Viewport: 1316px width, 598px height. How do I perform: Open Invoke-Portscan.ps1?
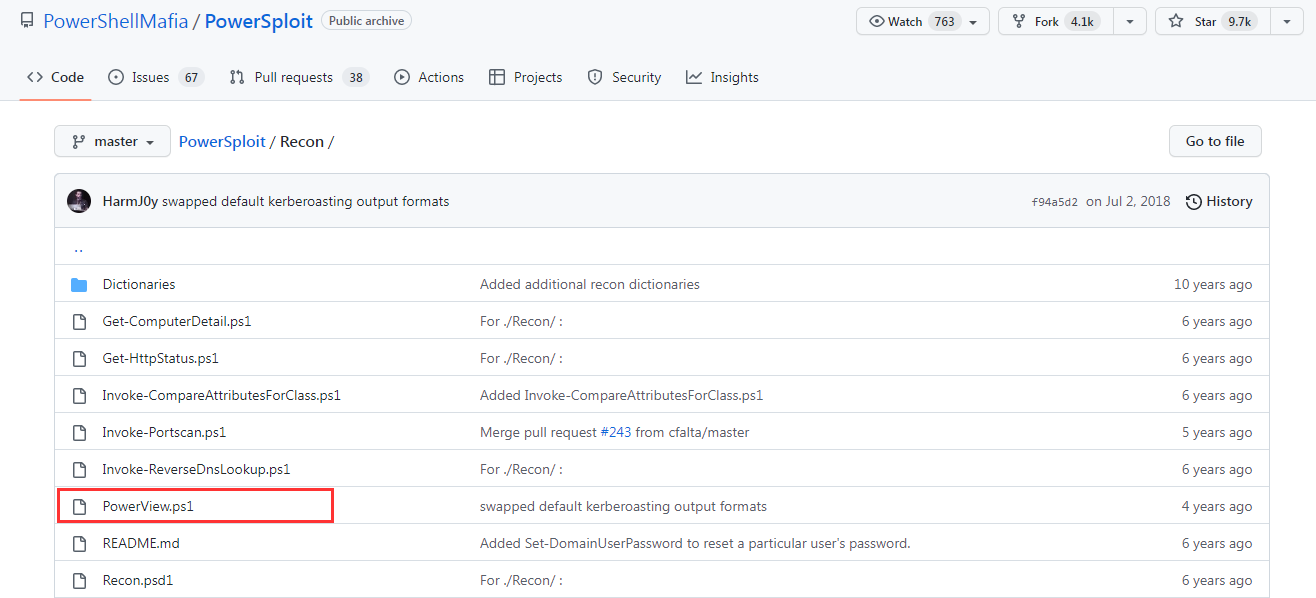pyautogui.click(x=165, y=432)
